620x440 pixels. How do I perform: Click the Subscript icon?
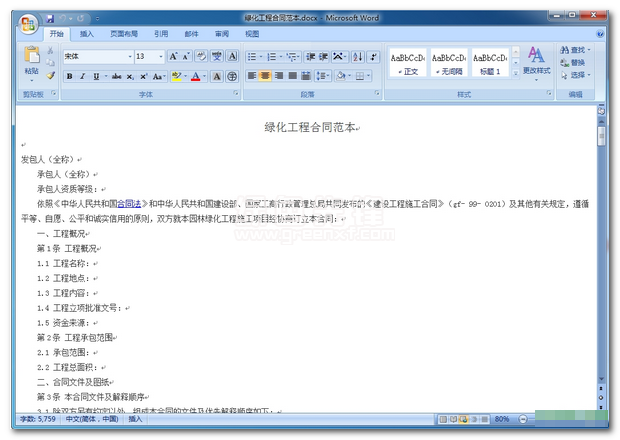(130, 77)
